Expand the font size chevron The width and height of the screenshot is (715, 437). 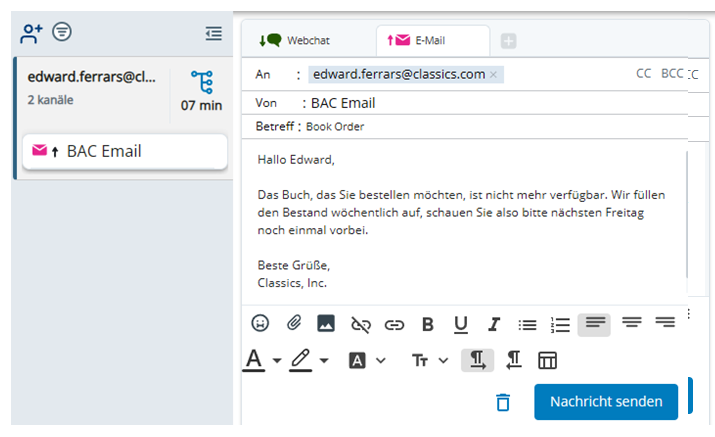click(443, 361)
